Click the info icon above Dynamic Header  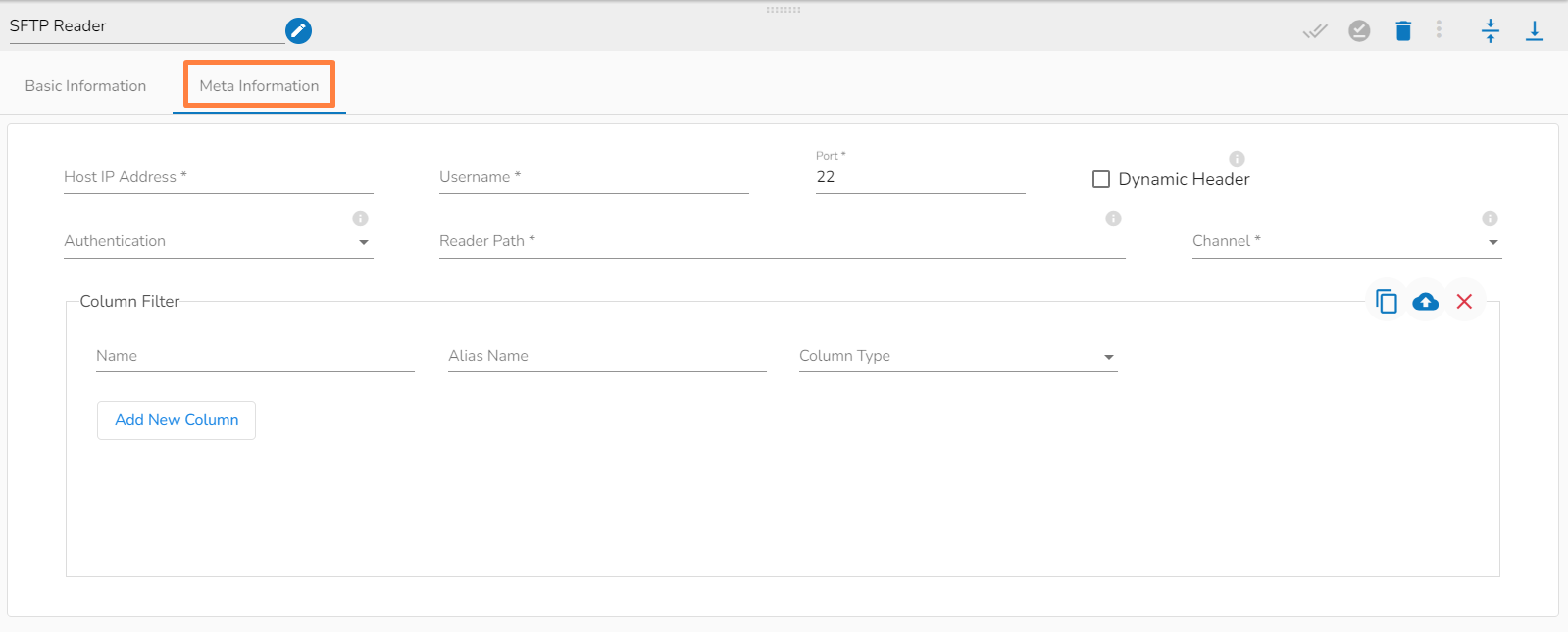click(x=1237, y=159)
